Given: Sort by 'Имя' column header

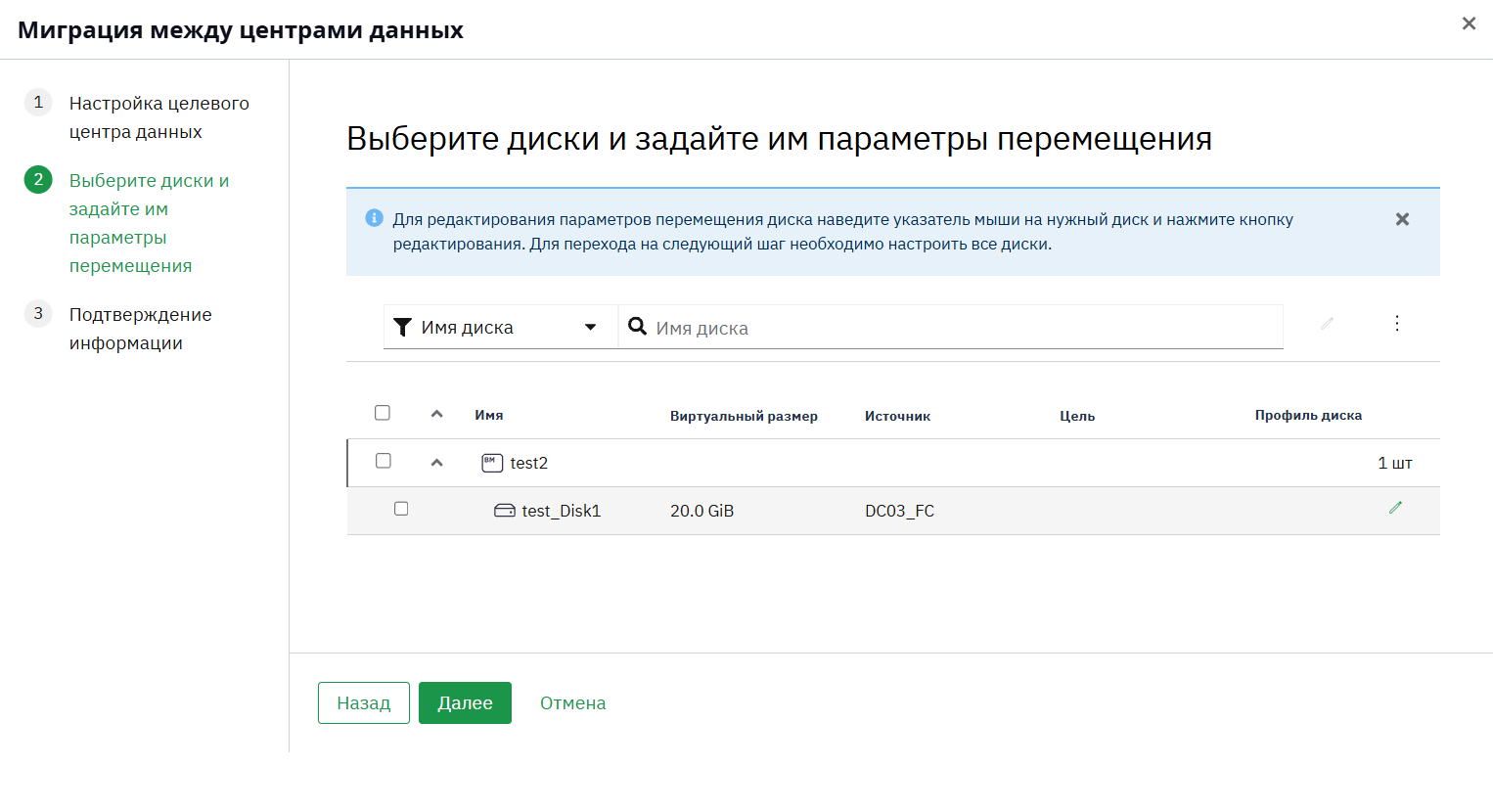Looking at the screenshot, I should (489, 415).
